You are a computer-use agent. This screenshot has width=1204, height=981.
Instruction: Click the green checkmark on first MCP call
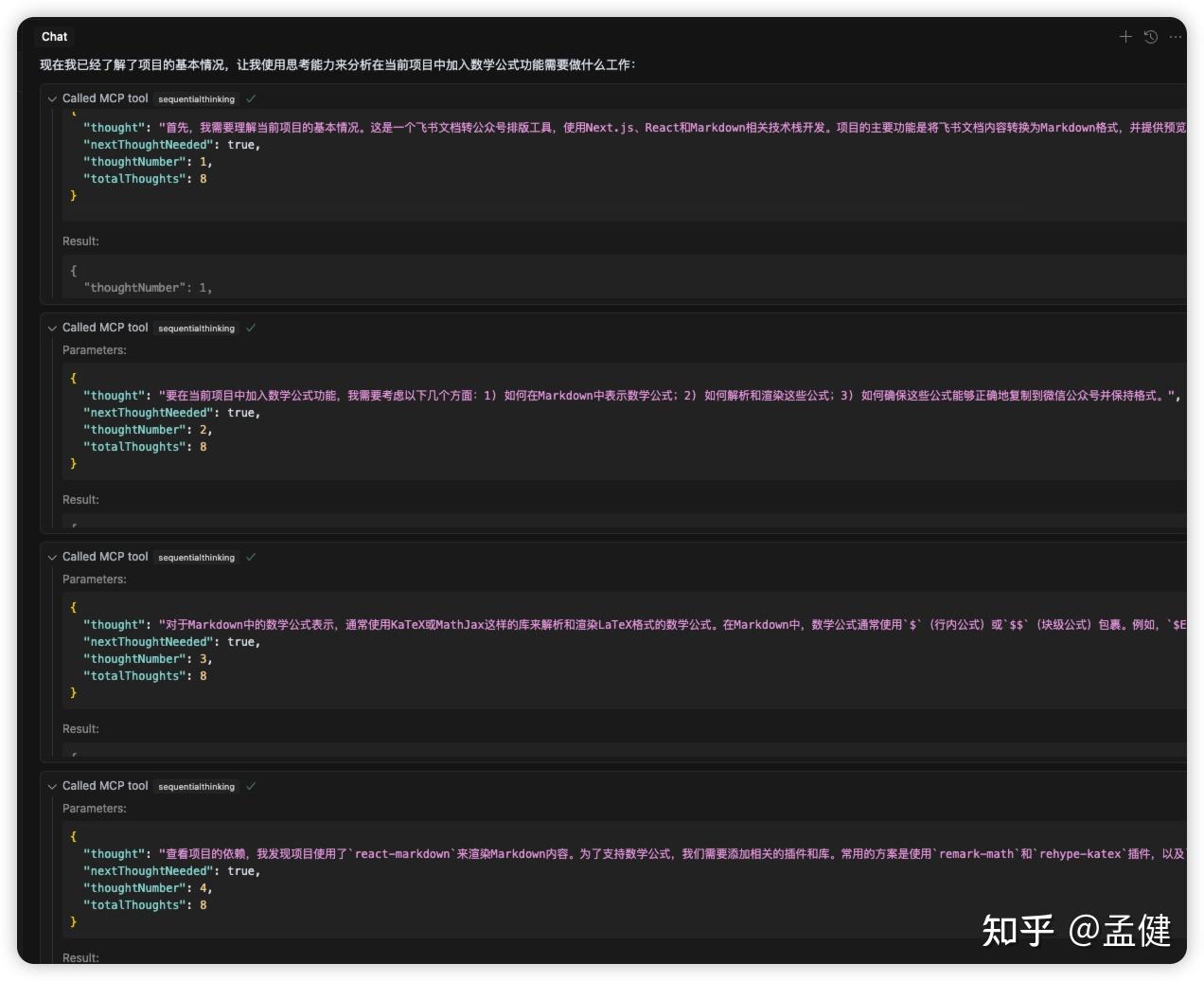tap(251, 98)
